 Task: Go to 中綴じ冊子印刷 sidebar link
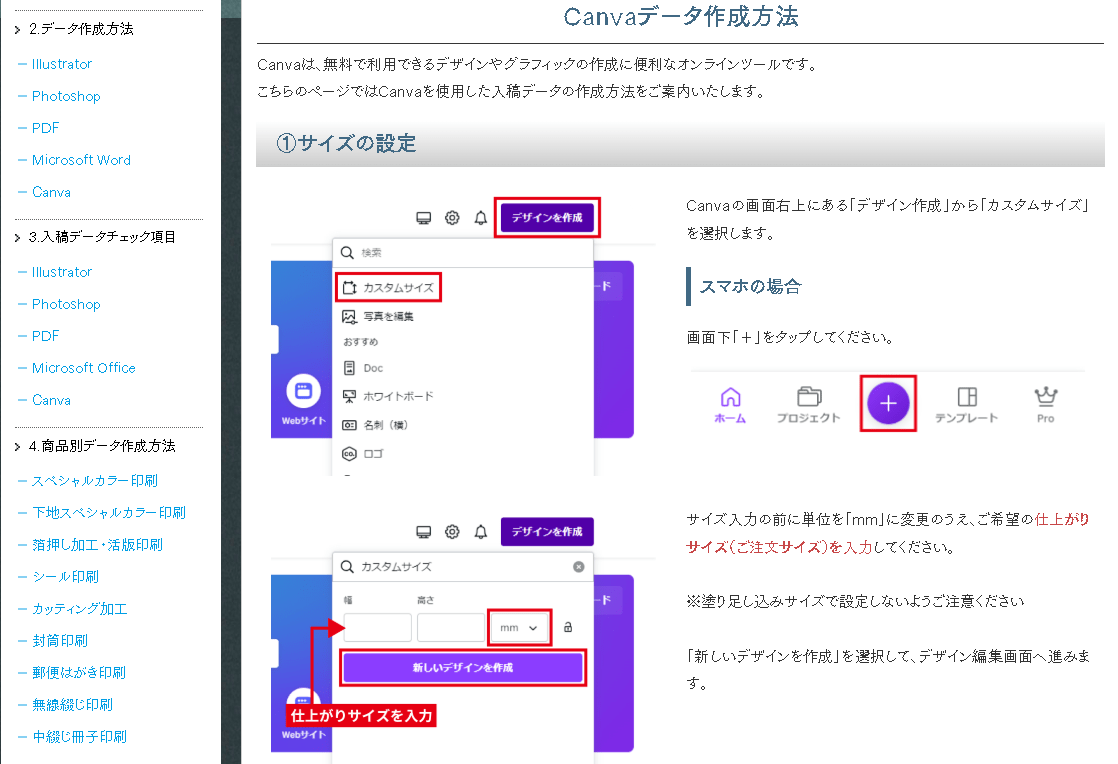[x=79, y=737]
